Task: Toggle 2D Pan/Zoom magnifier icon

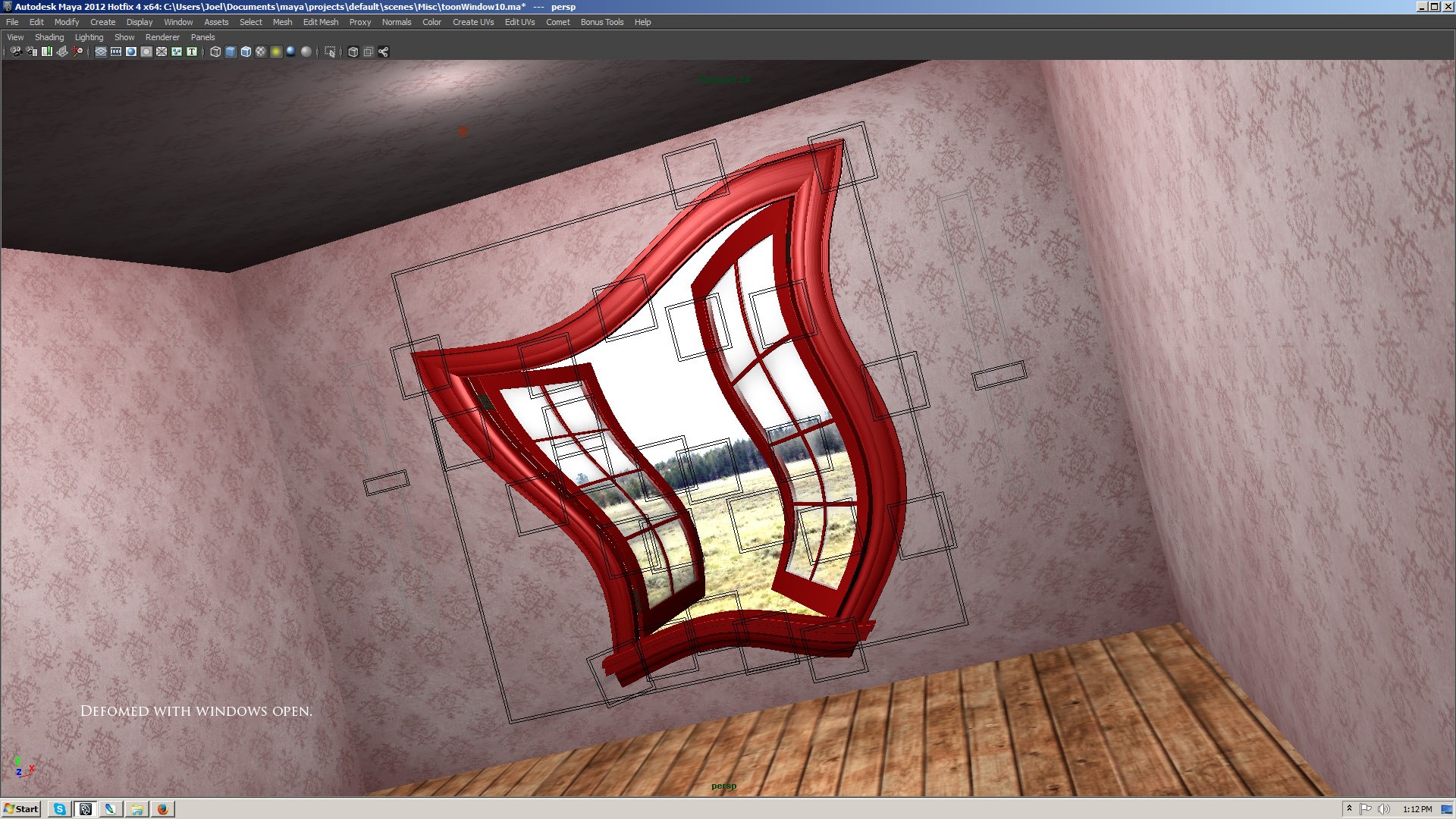Action: pyautogui.click(x=77, y=52)
